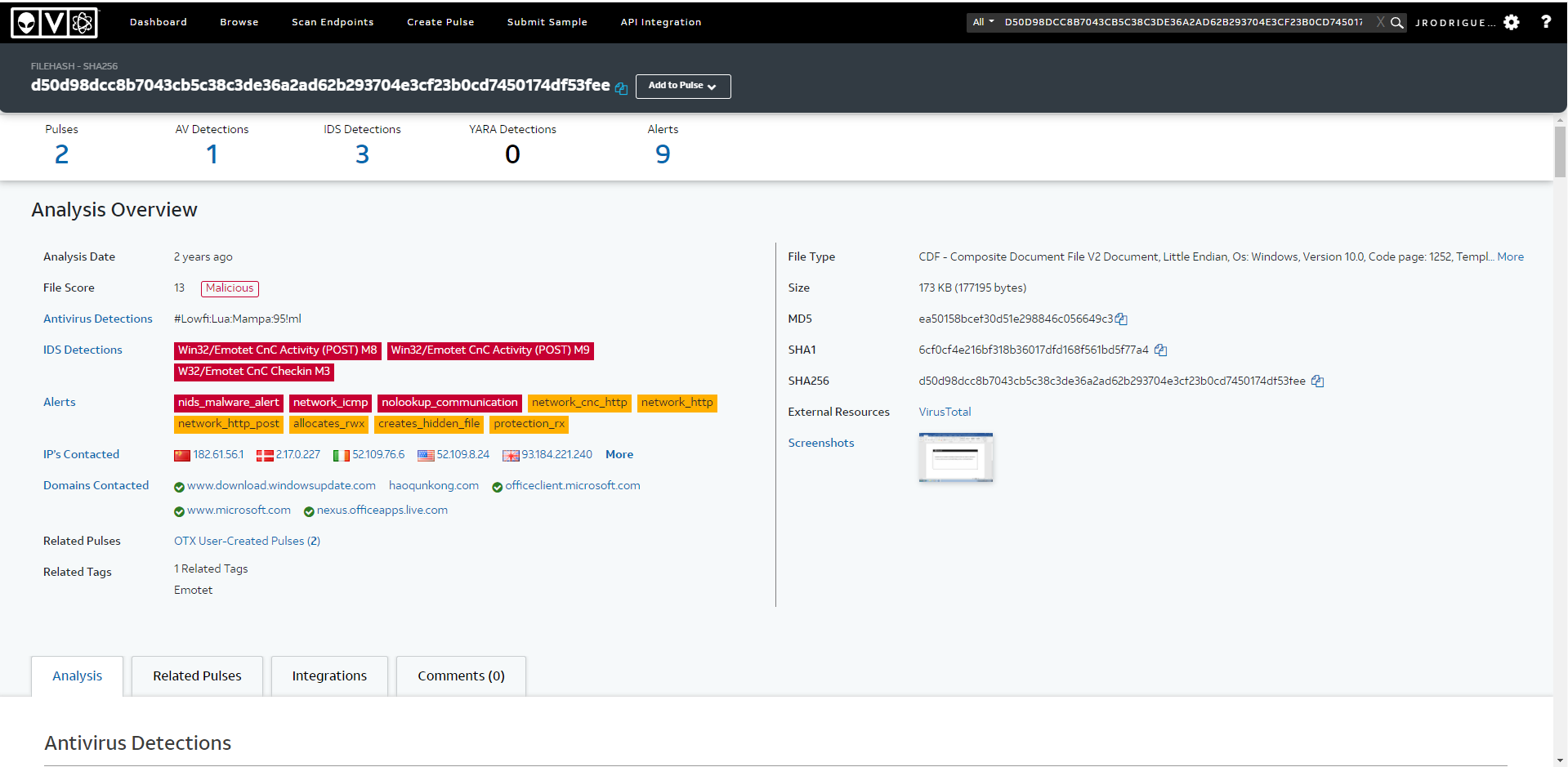The height and width of the screenshot is (767, 1568).
Task: Open the 'All' search filter dropdown
Action: [983, 23]
